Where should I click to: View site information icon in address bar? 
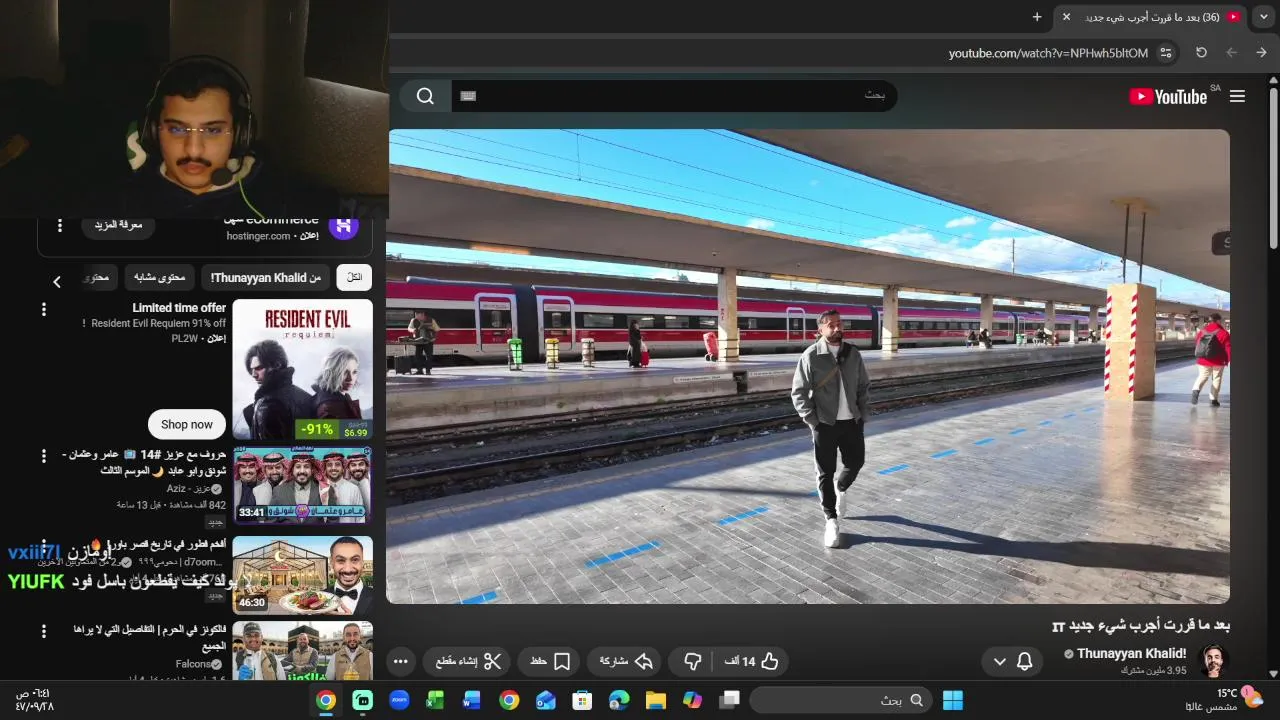click(x=1166, y=53)
